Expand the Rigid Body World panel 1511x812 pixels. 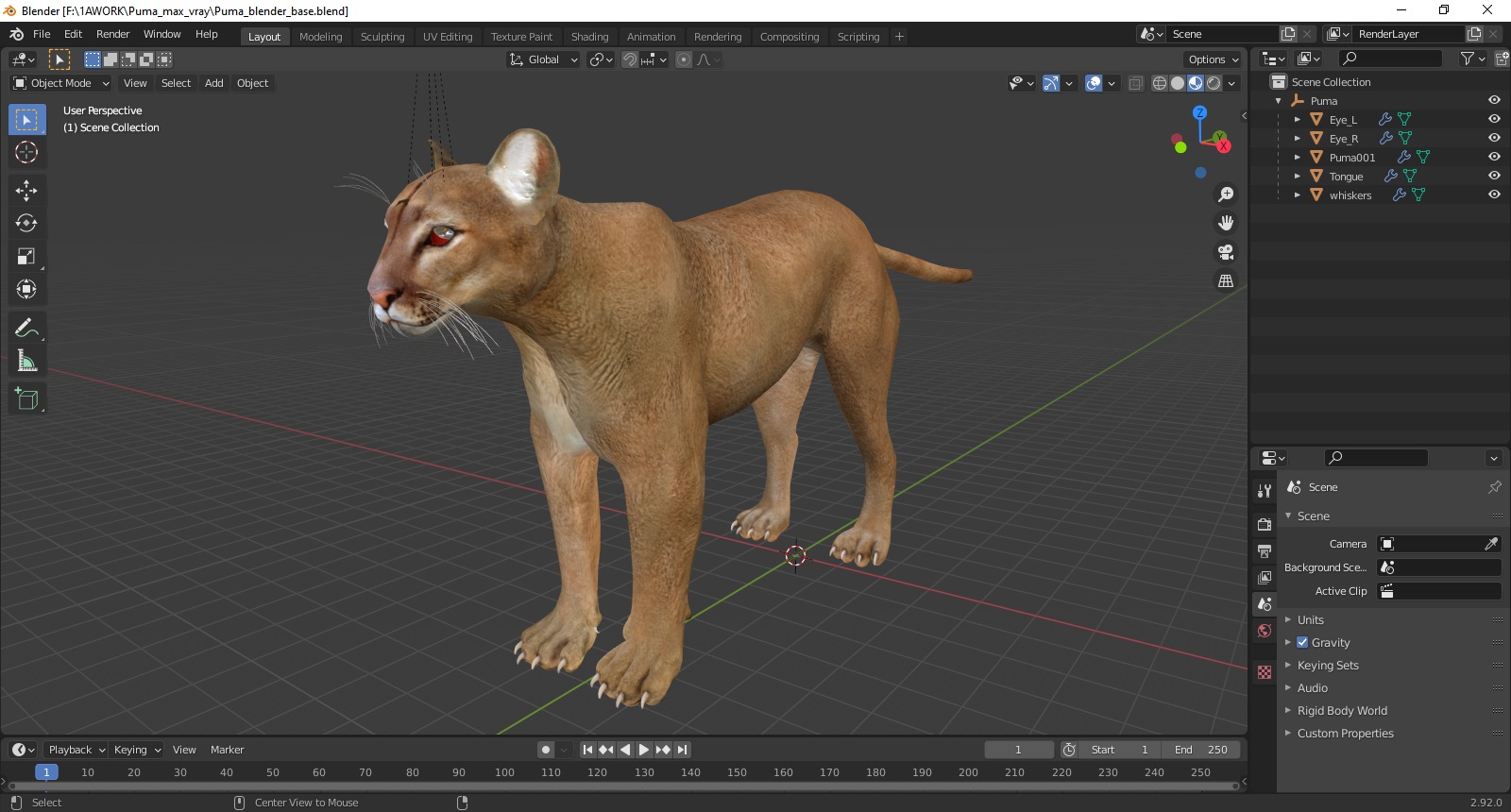point(1342,710)
